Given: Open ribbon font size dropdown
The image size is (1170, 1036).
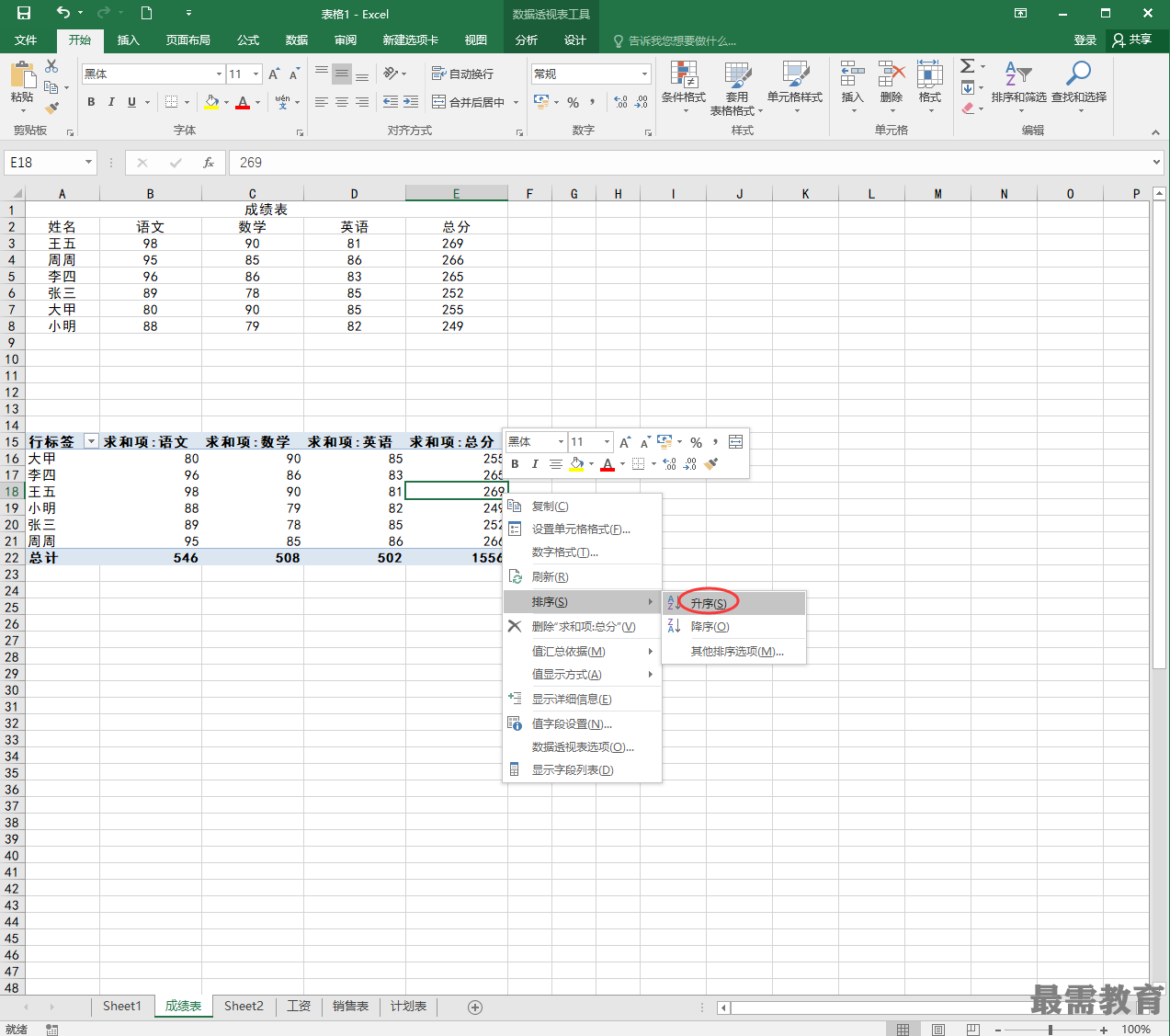Looking at the screenshot, I should 256,74.
